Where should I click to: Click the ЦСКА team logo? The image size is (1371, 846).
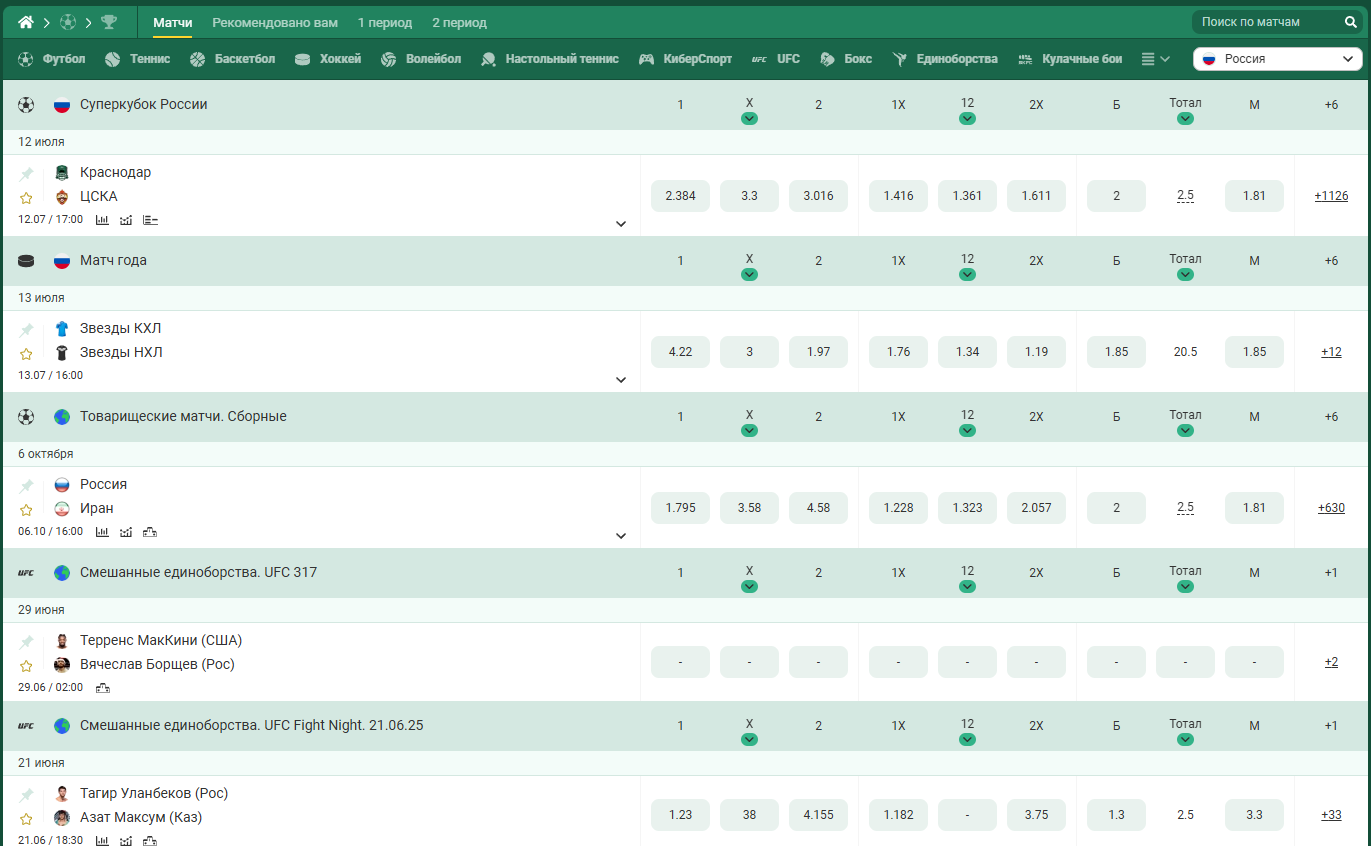[62, 196]
